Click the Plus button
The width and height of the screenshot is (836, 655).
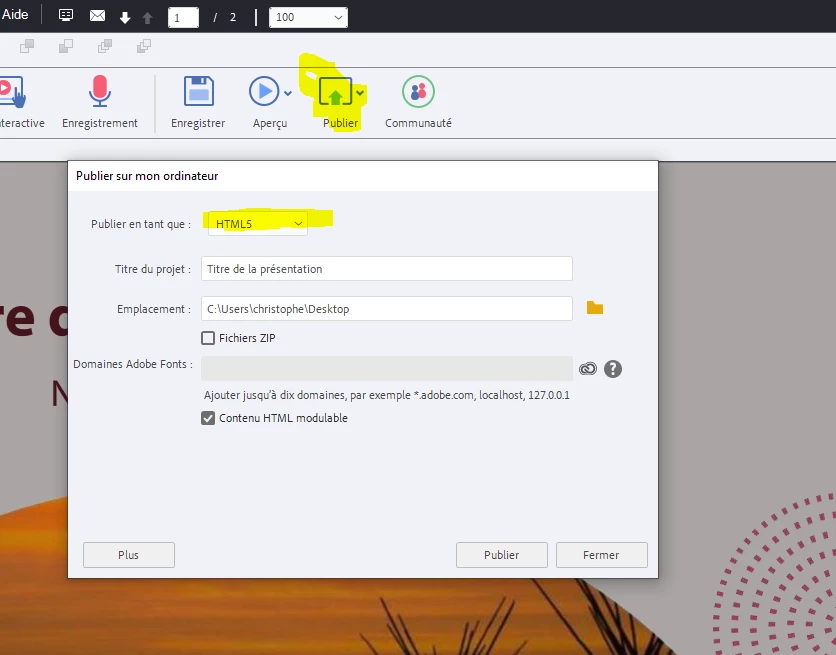pos(128,555)
